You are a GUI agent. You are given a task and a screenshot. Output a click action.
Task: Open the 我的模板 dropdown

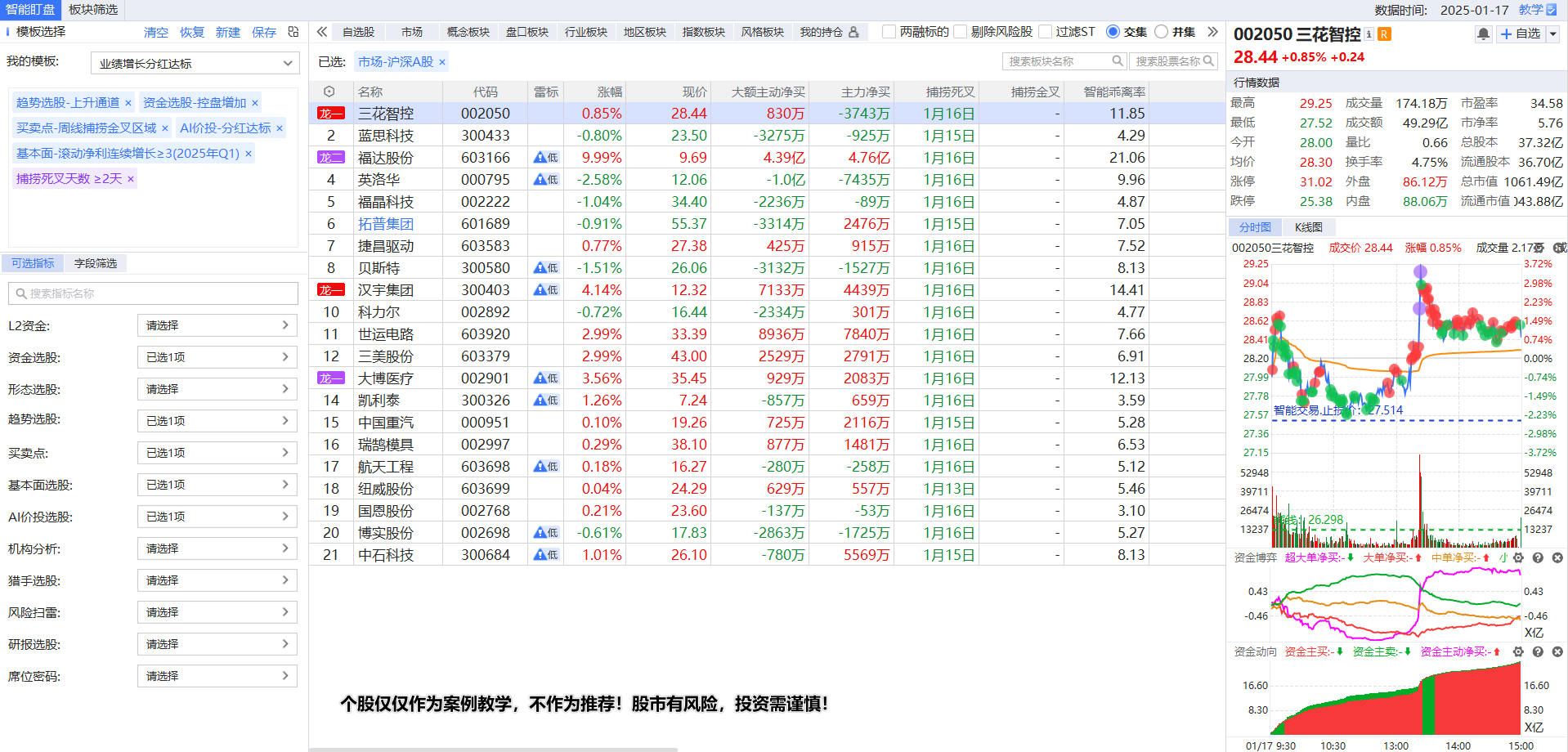click(x=195, y=63)
